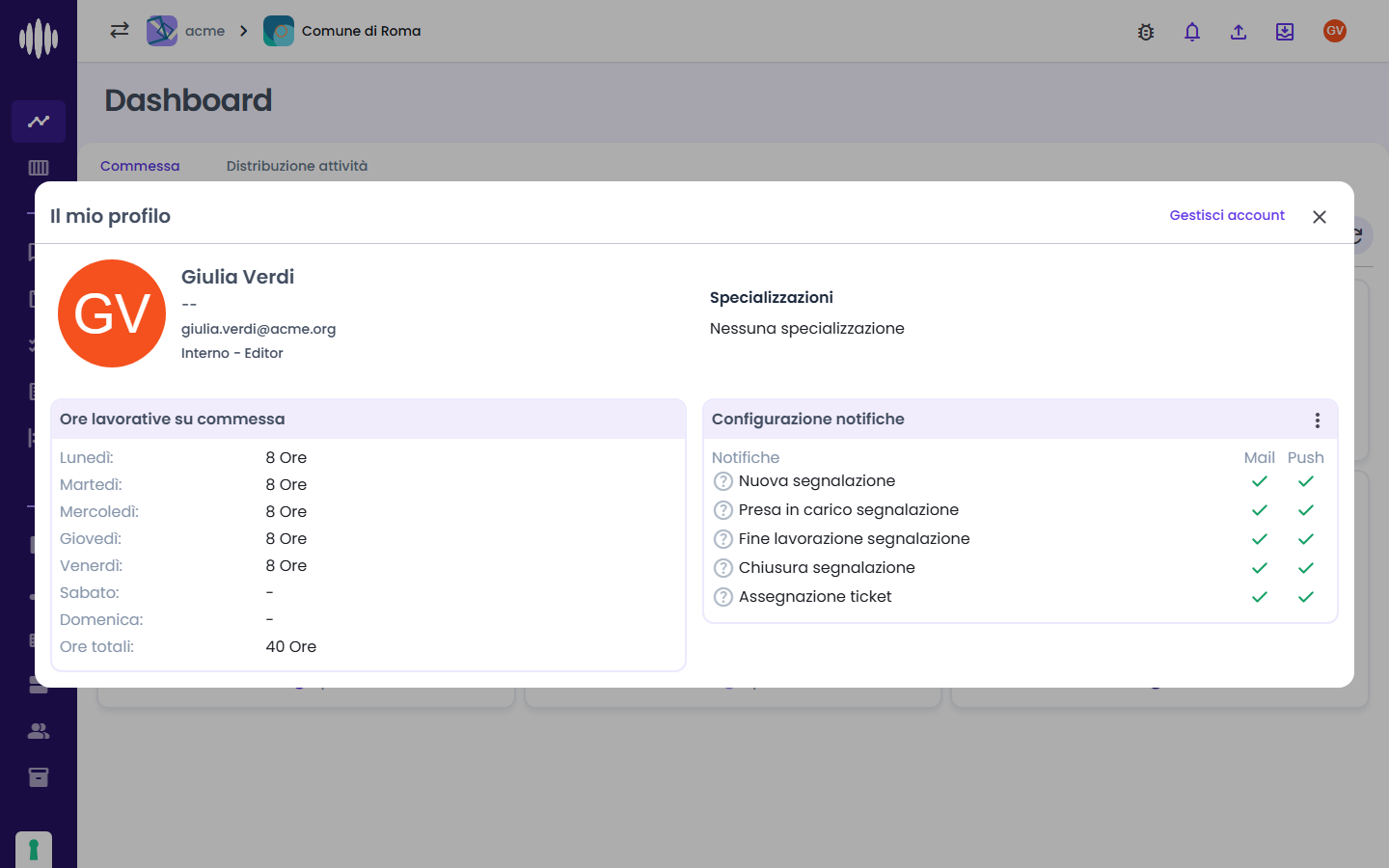Click the upload icon in top bar
Image resolution: width=1389 pixels, height=868 pixels.
click(1239, 32)
